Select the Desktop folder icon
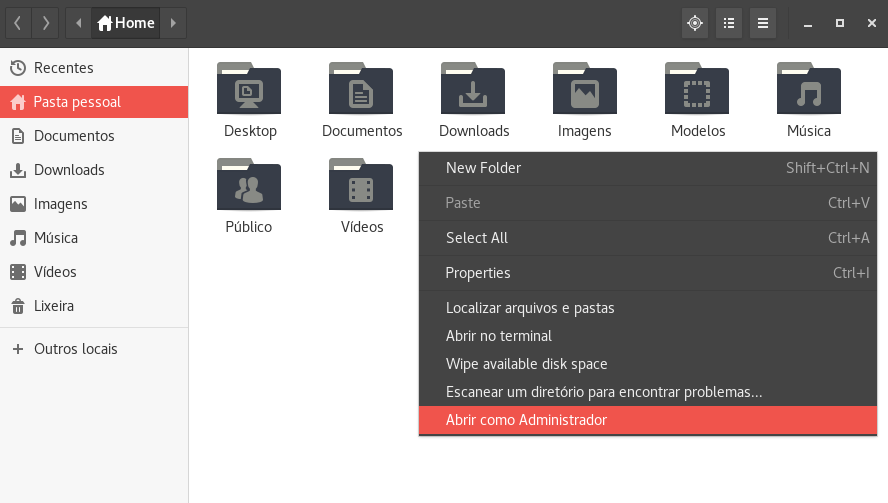 [249, 89]
